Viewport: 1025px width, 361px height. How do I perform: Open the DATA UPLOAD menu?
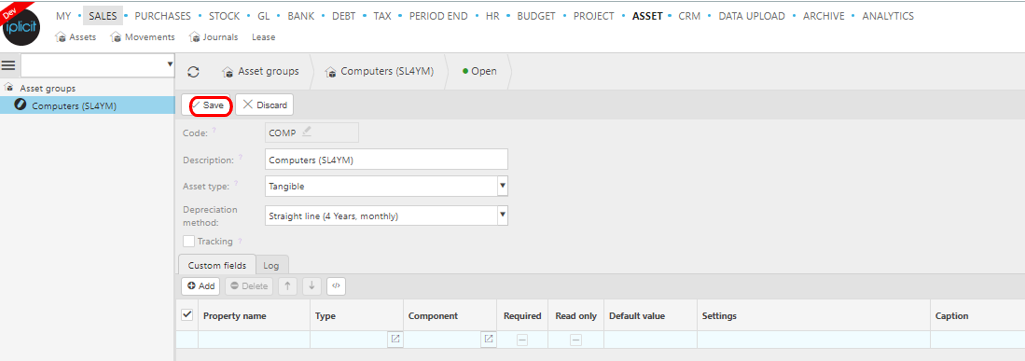[752, 16]
